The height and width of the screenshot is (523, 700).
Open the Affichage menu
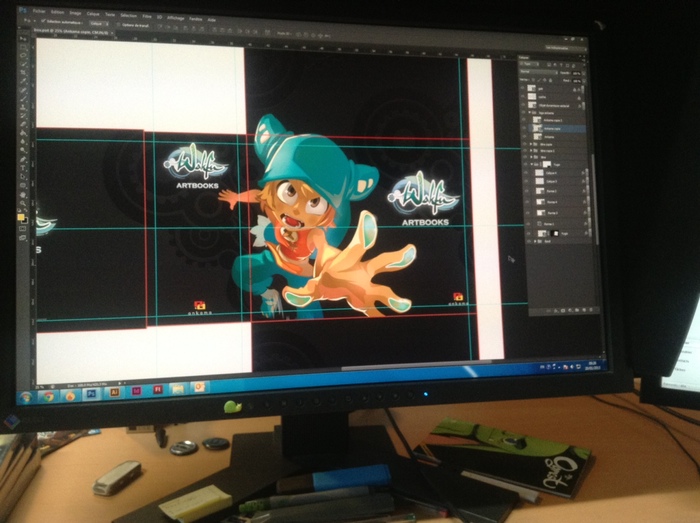tap(176, 18)
